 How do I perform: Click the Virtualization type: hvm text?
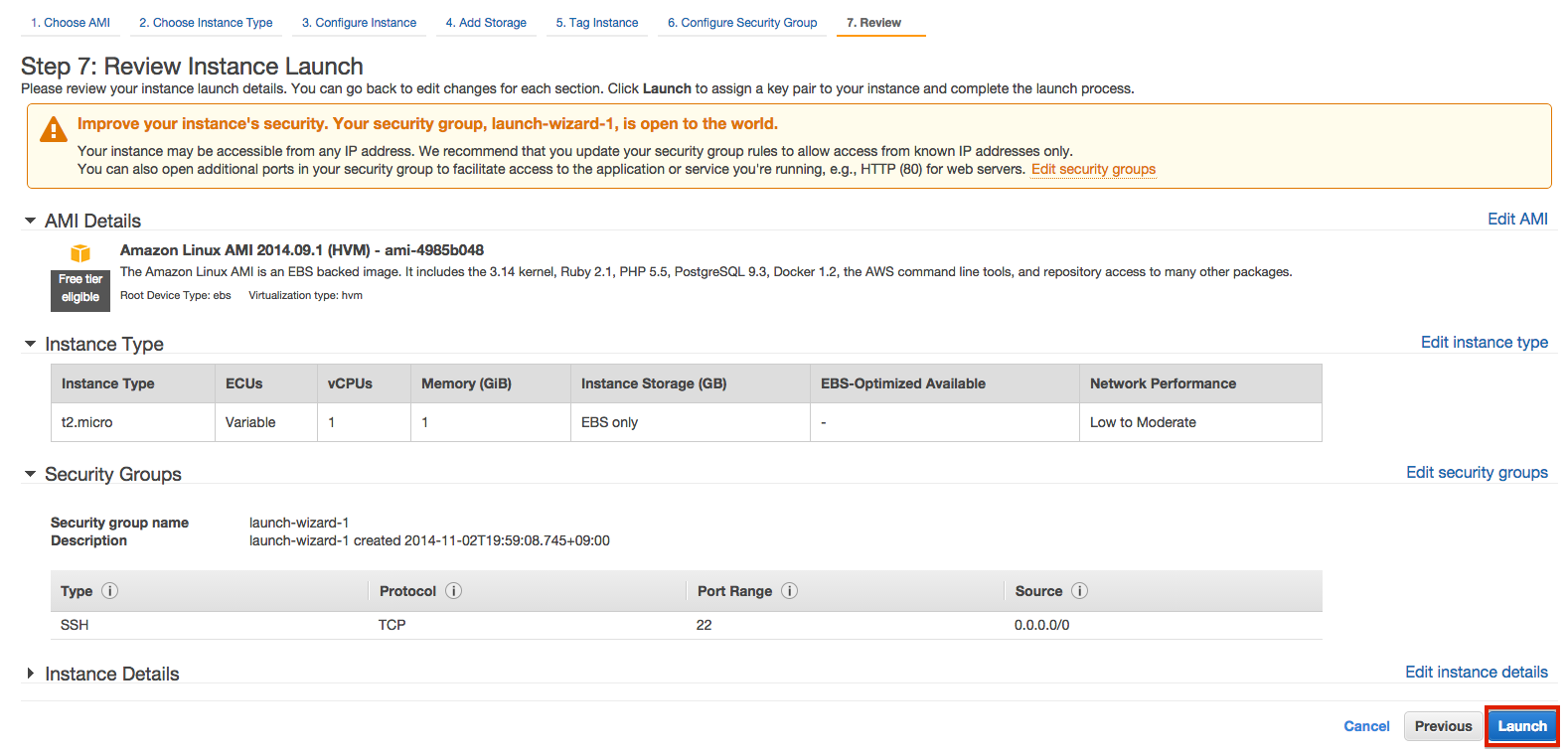click(x=306, y=295)
